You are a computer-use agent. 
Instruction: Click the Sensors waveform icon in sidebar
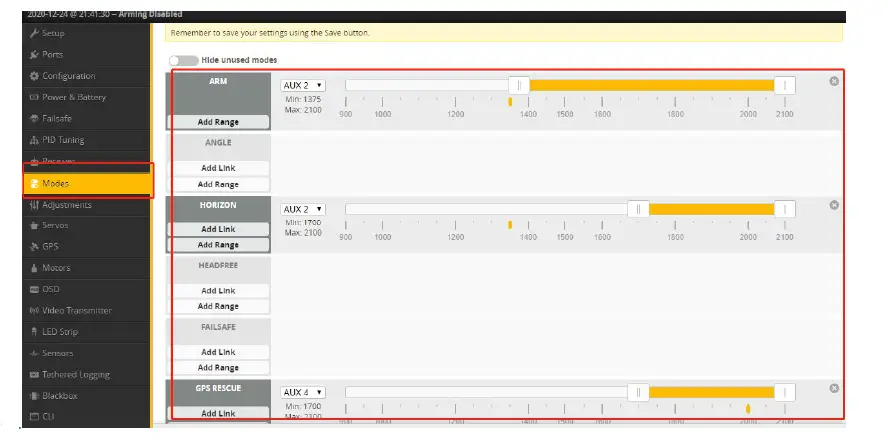point(34,353)
